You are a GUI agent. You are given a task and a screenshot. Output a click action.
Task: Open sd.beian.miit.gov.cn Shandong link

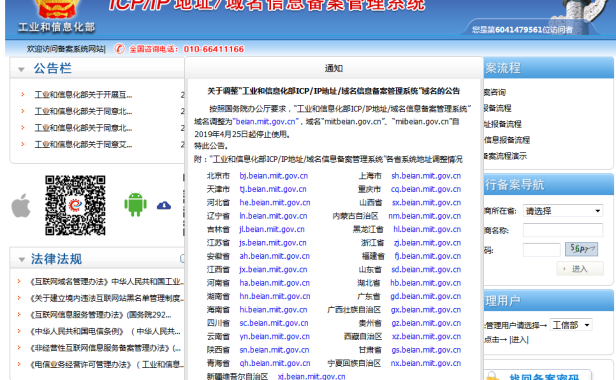point(426,270)
